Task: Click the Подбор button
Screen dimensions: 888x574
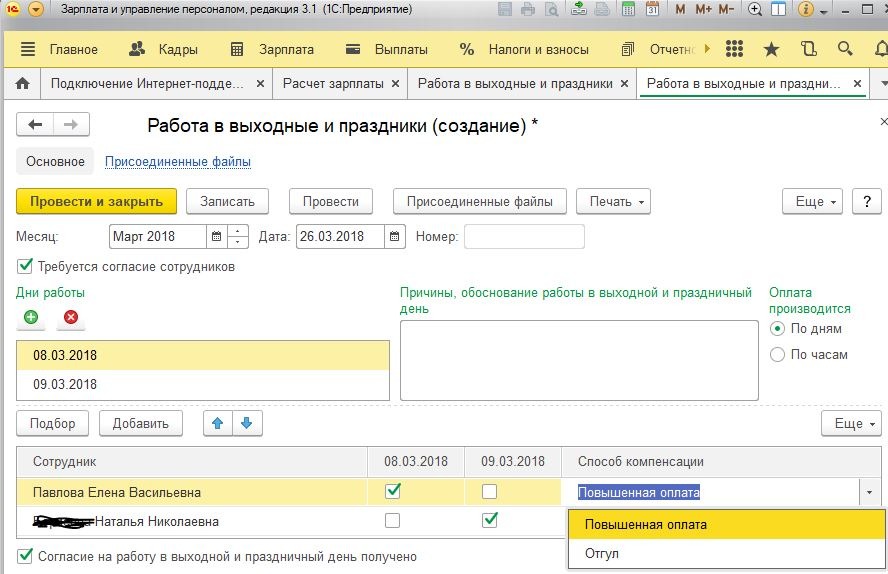Action: (x=53, y=423)
